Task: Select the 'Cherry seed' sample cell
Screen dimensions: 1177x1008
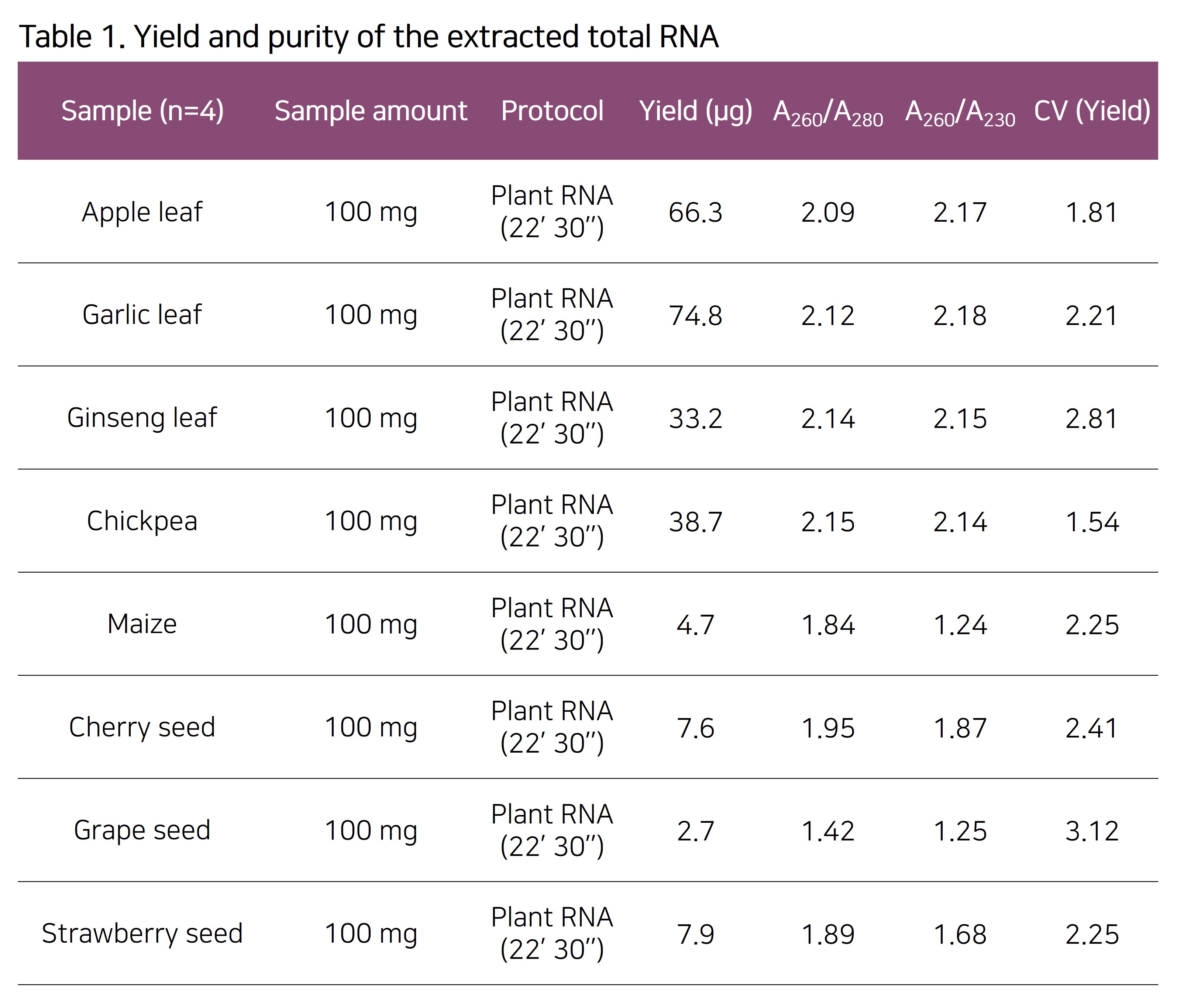Action: (x=142, y=728)
